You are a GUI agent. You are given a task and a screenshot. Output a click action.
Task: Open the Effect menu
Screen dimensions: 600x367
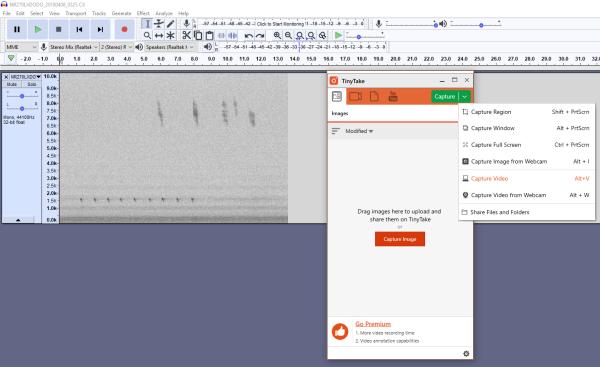point(143,13)
